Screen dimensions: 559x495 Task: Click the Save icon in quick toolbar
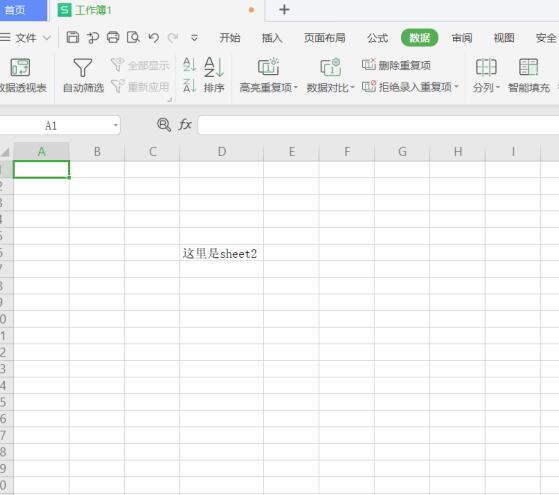pos(73,37)
